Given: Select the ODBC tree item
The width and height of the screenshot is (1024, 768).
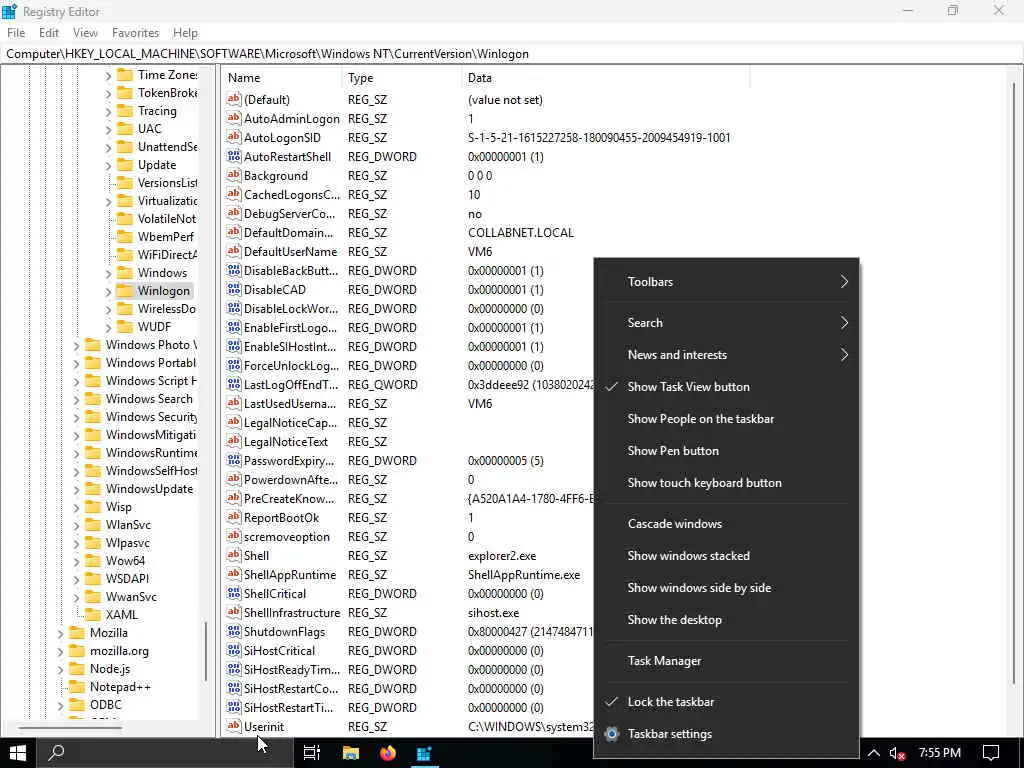Looking at the screenshot, I should [106, 705].
